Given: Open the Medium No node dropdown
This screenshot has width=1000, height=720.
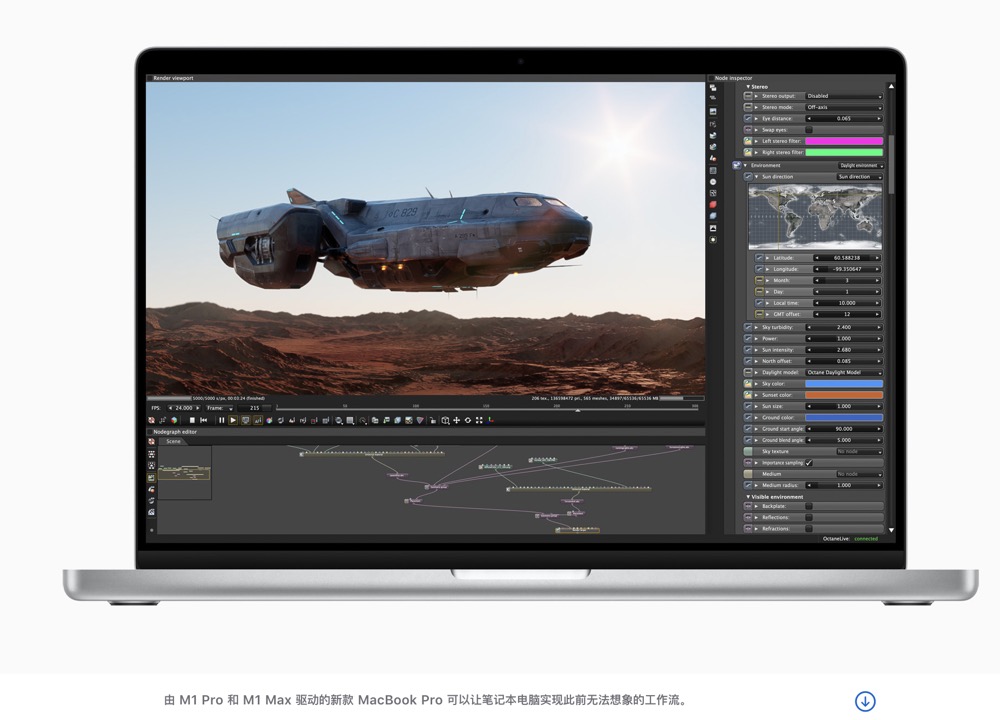Looking at the screenshot, I should 860,474.
